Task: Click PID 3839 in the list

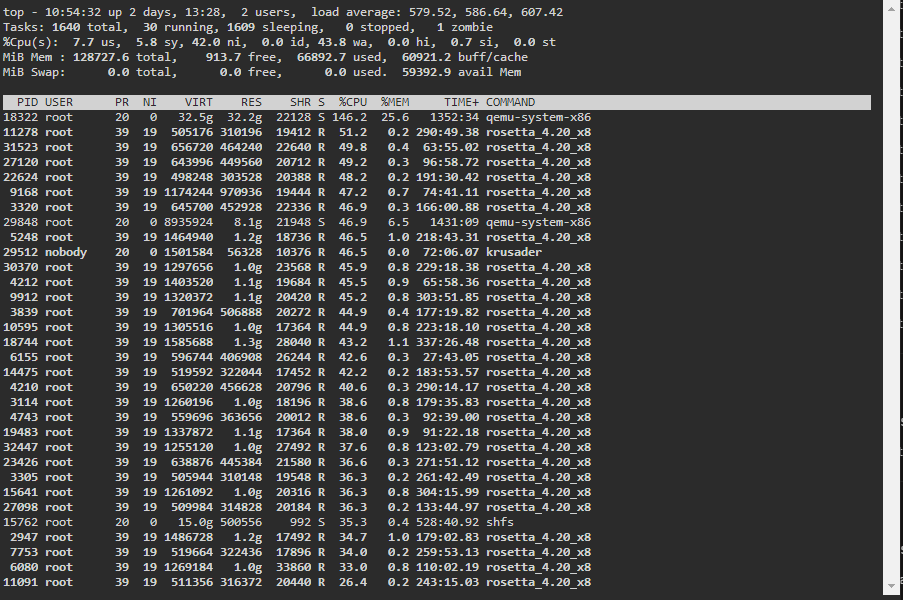Action: [x=24, y=312]
